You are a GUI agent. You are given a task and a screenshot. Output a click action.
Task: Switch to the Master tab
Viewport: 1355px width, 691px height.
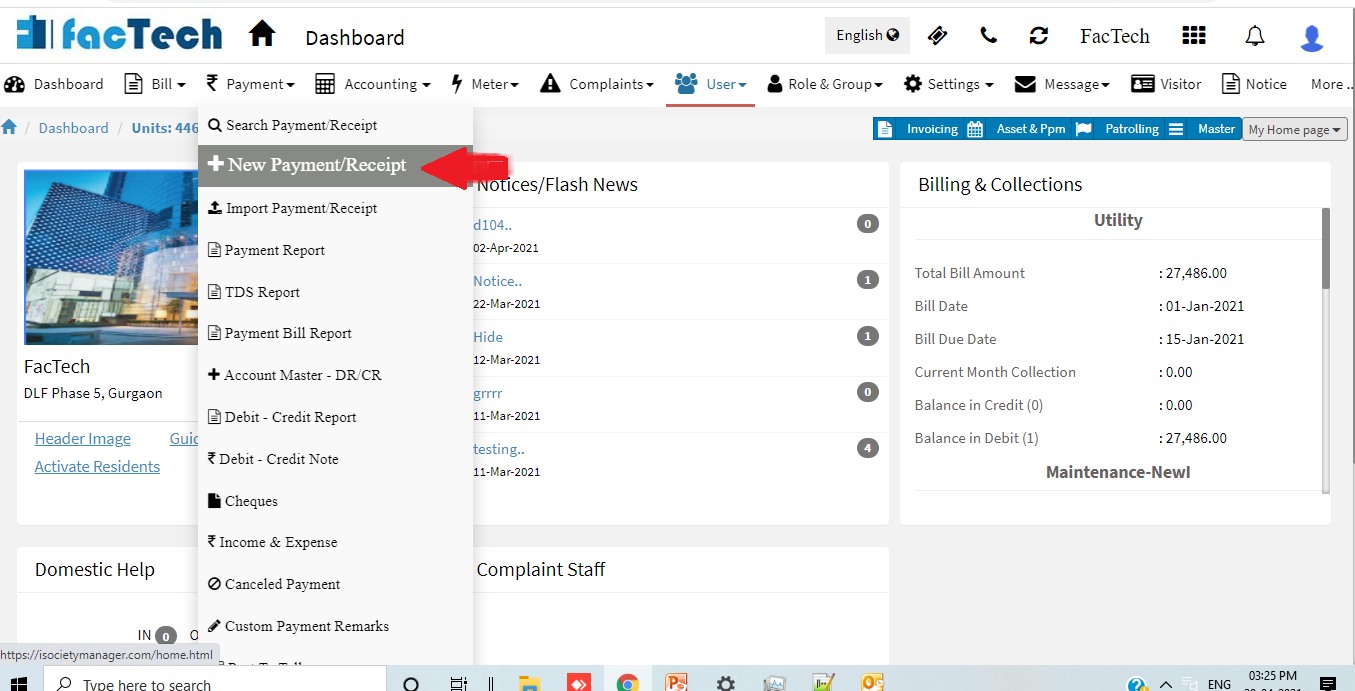click(1203, 129)
